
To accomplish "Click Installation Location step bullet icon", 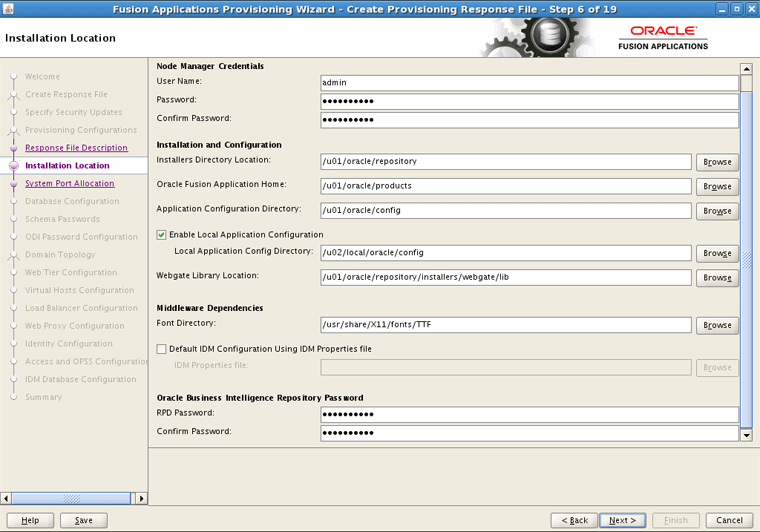I will tap(14, 166).
